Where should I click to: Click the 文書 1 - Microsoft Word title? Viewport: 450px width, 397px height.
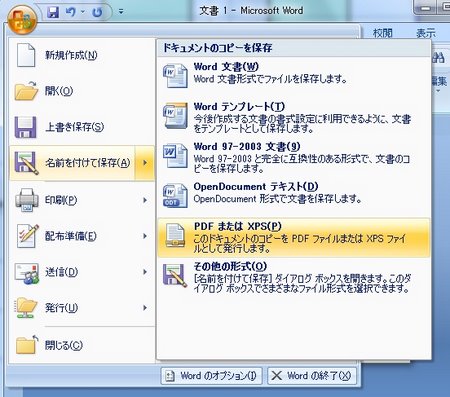tap(251, 11)
